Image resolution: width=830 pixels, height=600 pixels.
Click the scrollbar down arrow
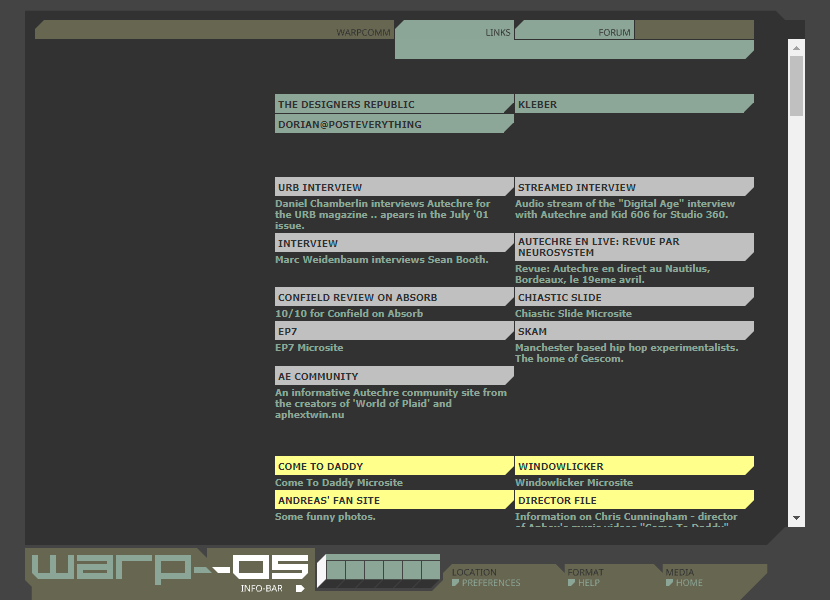[x=796, y=518]
